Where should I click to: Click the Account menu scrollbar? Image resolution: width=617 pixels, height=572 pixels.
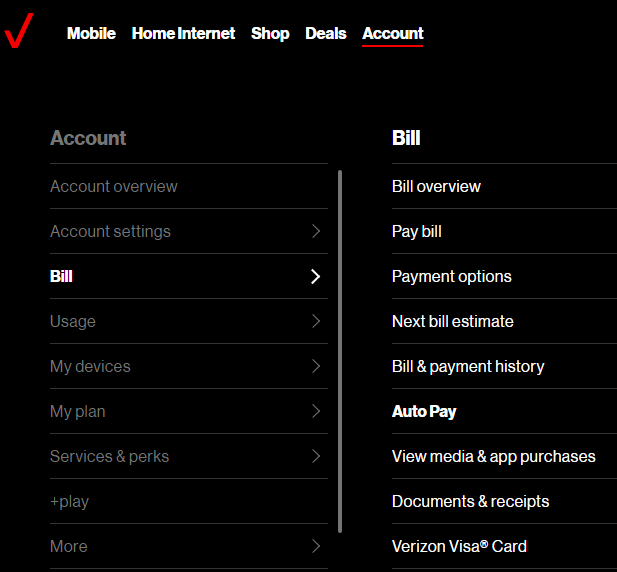pos(340,351)
